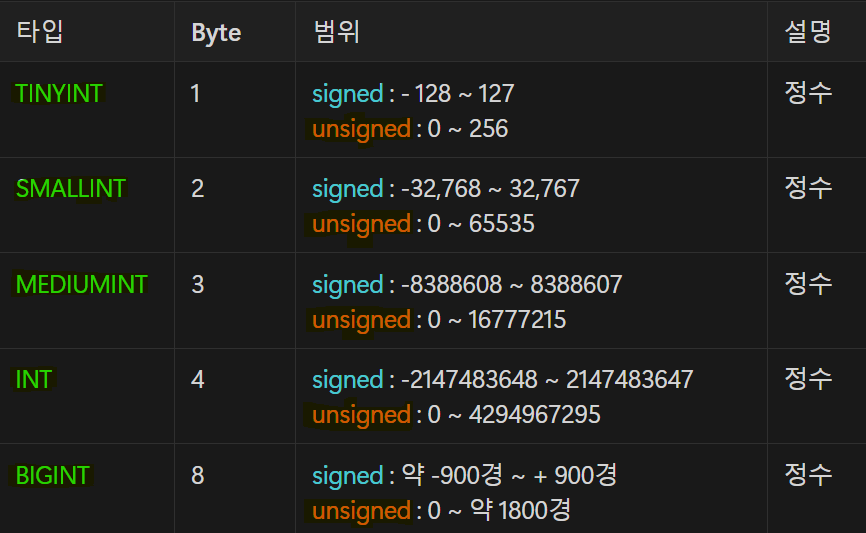The image size is (866, 533).
Task: Click unsigned range 0 ~ 65535
Action: [480, 224]
